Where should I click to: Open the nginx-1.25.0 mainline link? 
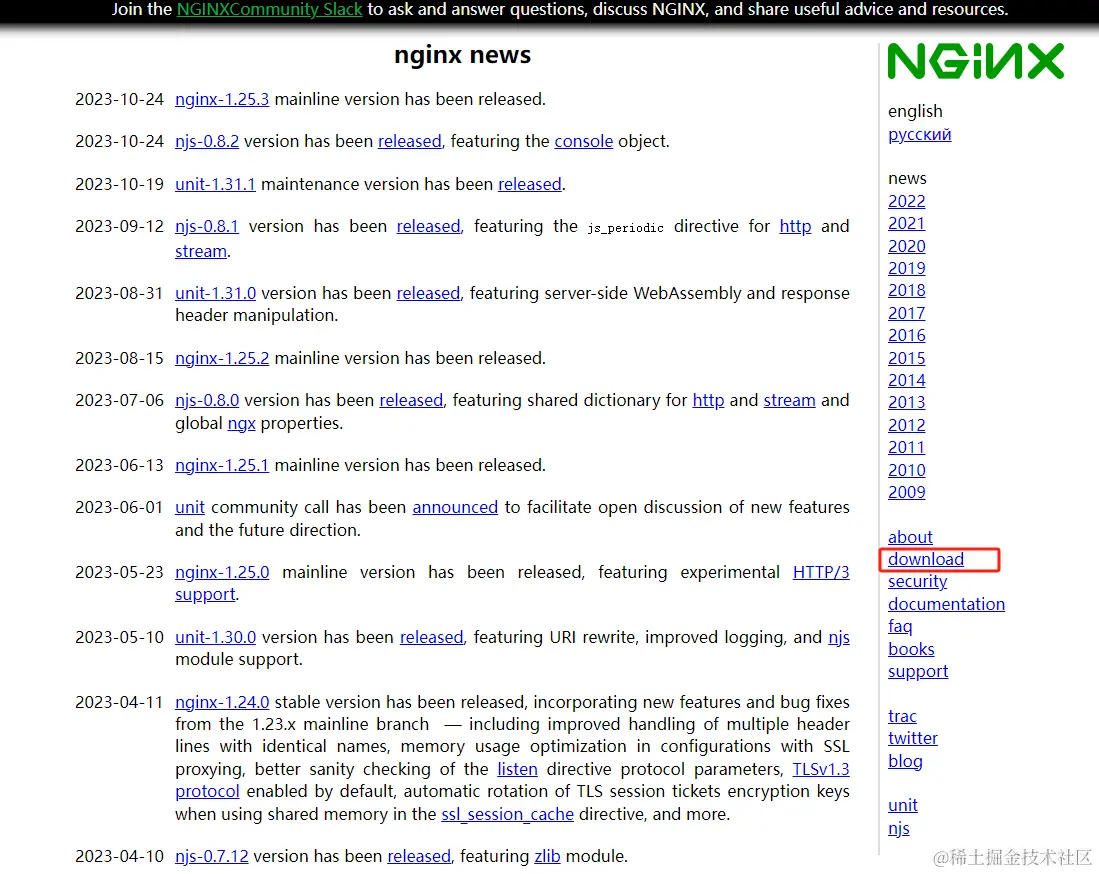222,573
